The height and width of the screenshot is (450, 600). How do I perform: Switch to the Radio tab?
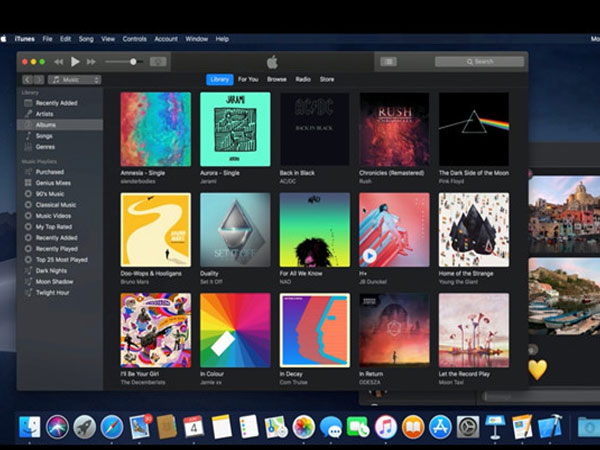coord(302,79)
